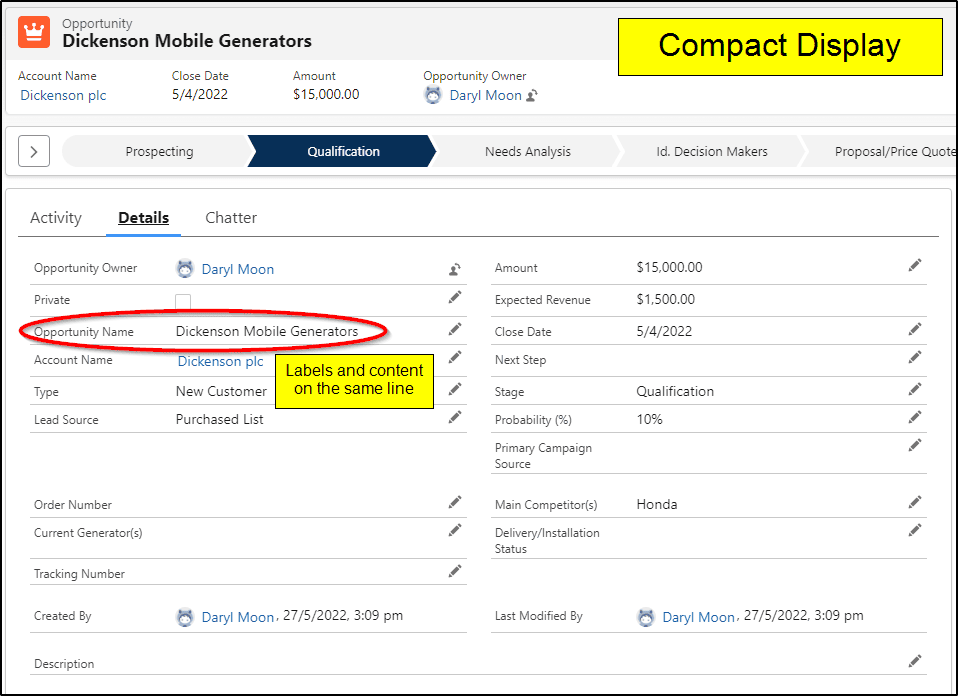Select the Qualification stage in path
The width and height of the screenshot is (958, 696).
tap(343, 152)
